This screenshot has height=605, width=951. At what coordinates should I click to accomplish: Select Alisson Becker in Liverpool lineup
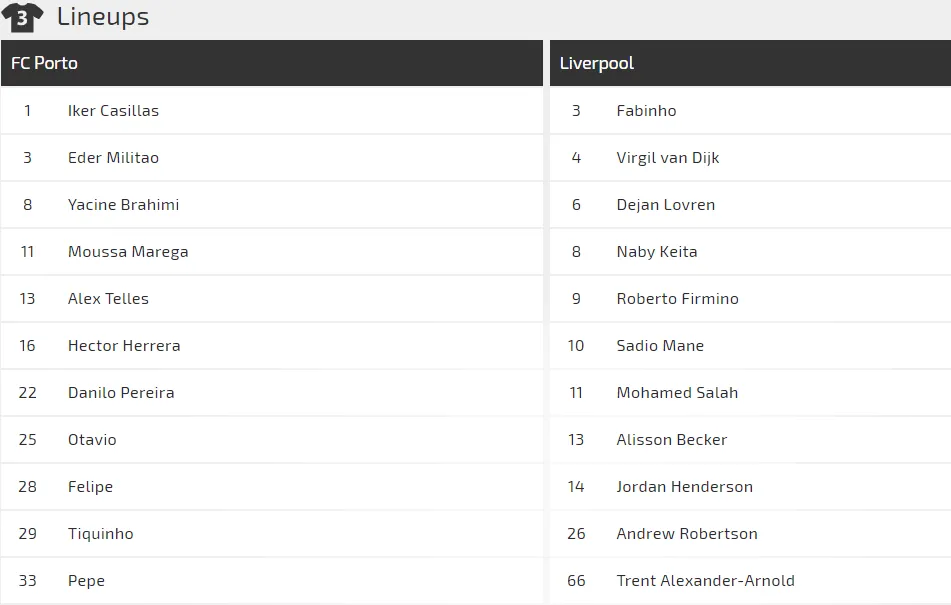tap(671, 440)
